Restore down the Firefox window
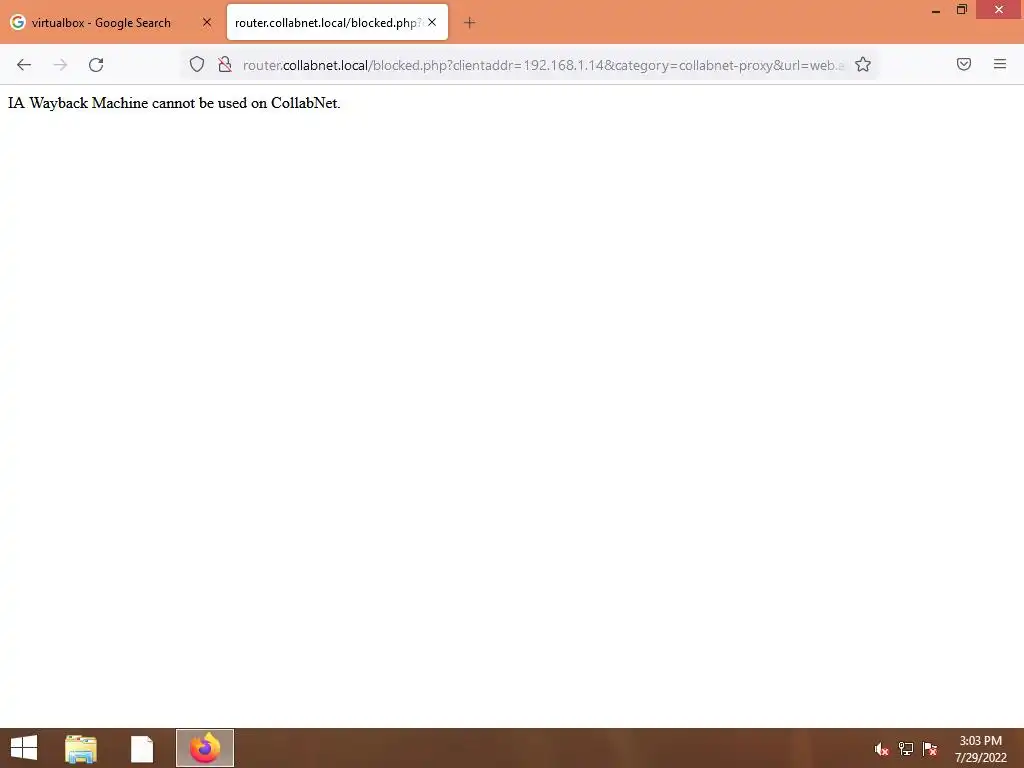Image resolution: width=1024 pixels, height=768 pixels. pos(962,10)
